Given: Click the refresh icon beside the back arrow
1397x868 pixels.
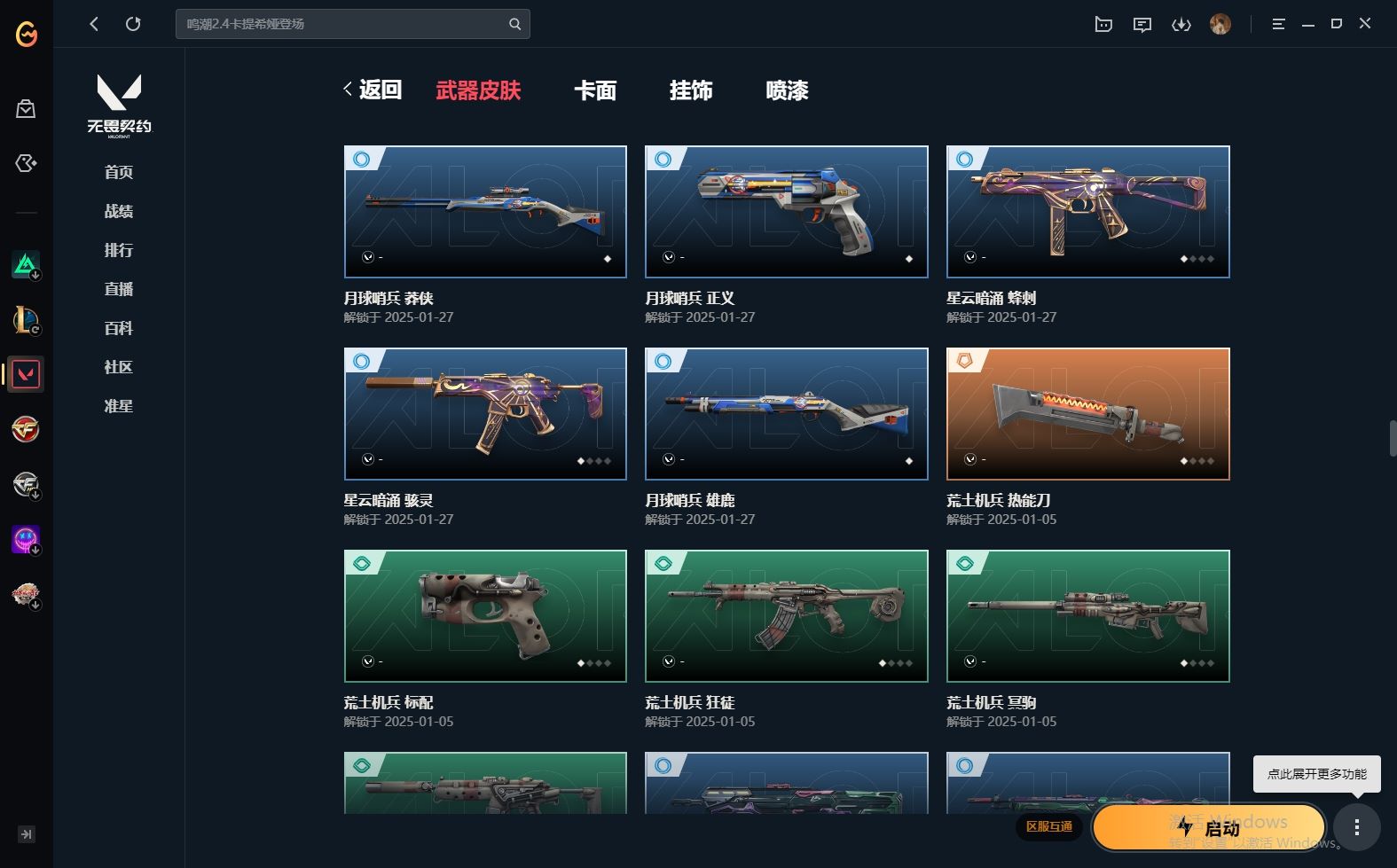Looking at the screenshot, I should click(x=133, y=24).
